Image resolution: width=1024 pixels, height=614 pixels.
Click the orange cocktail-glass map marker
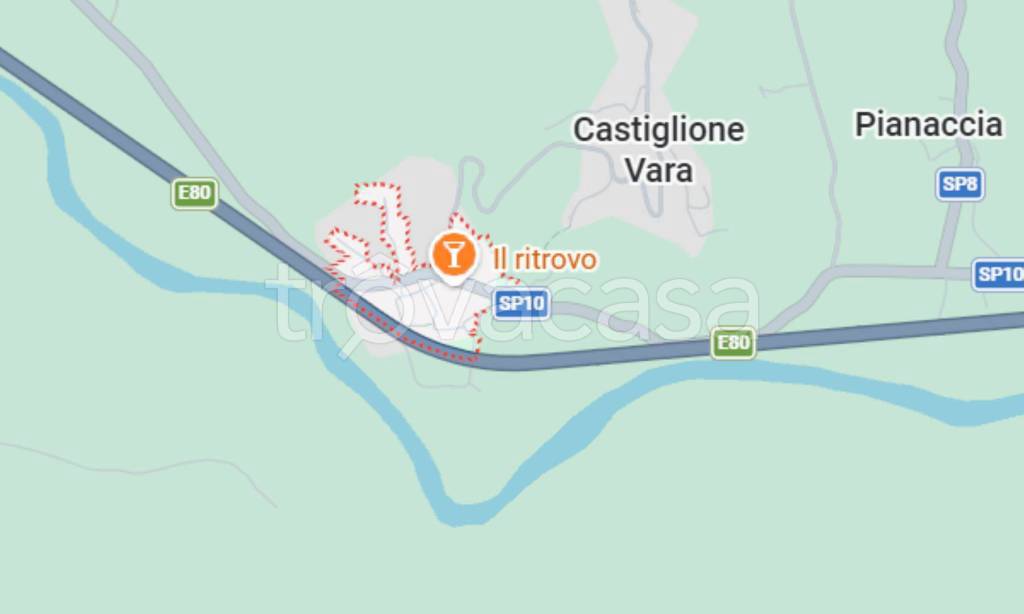coord(453,256)
